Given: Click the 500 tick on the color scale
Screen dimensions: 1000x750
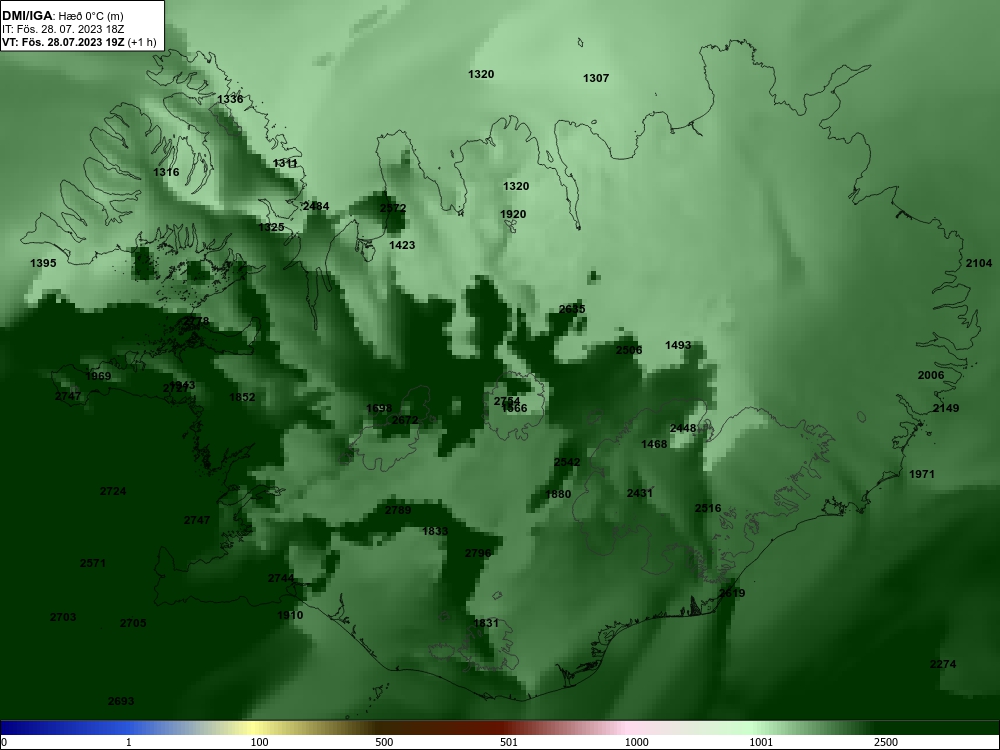Looking at the screenshot, I should click(384, 742).
